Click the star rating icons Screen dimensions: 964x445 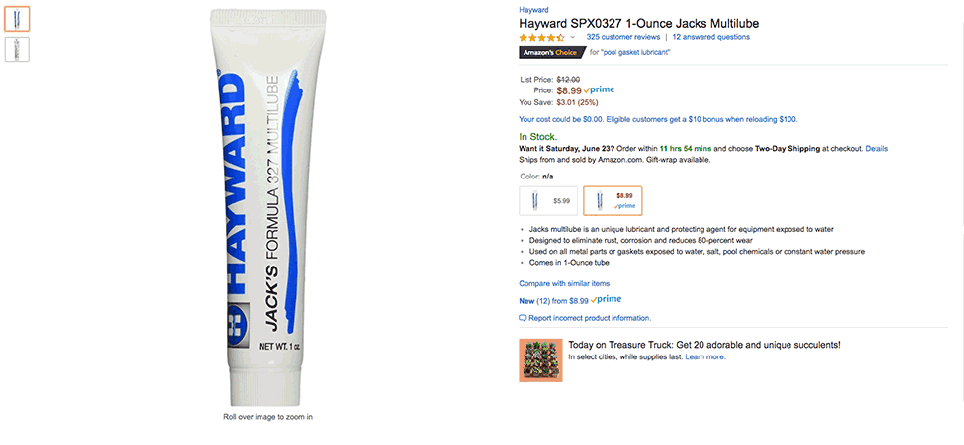click(x=542, y=37)
